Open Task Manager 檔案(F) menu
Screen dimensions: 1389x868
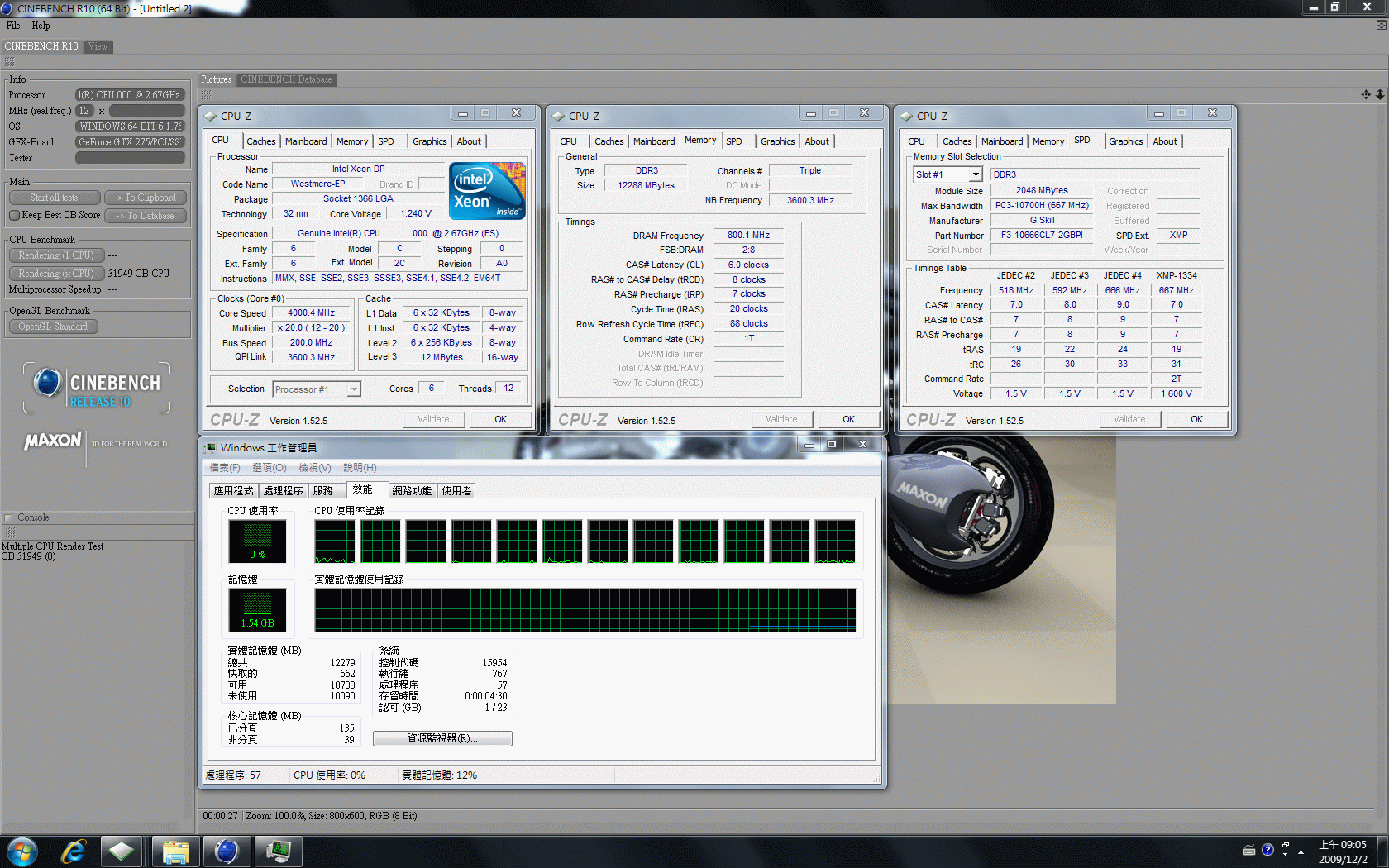point(225,468)
